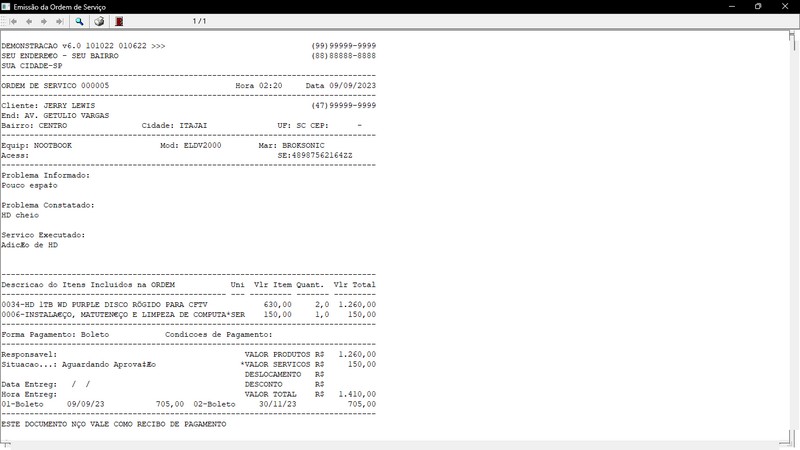Go to previous page arrow
Viewport: 800px width, 450px height.
[x=29, y=21]
